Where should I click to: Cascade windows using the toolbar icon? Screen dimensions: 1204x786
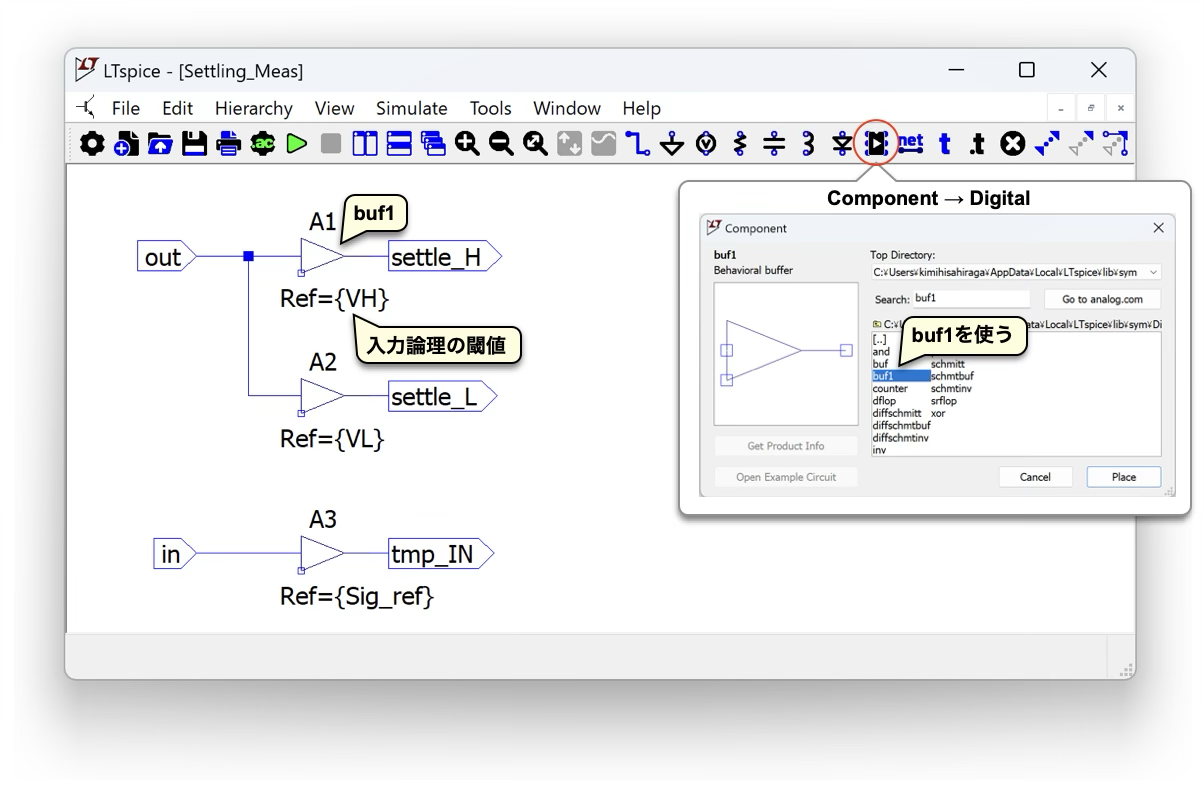(433, 144)
